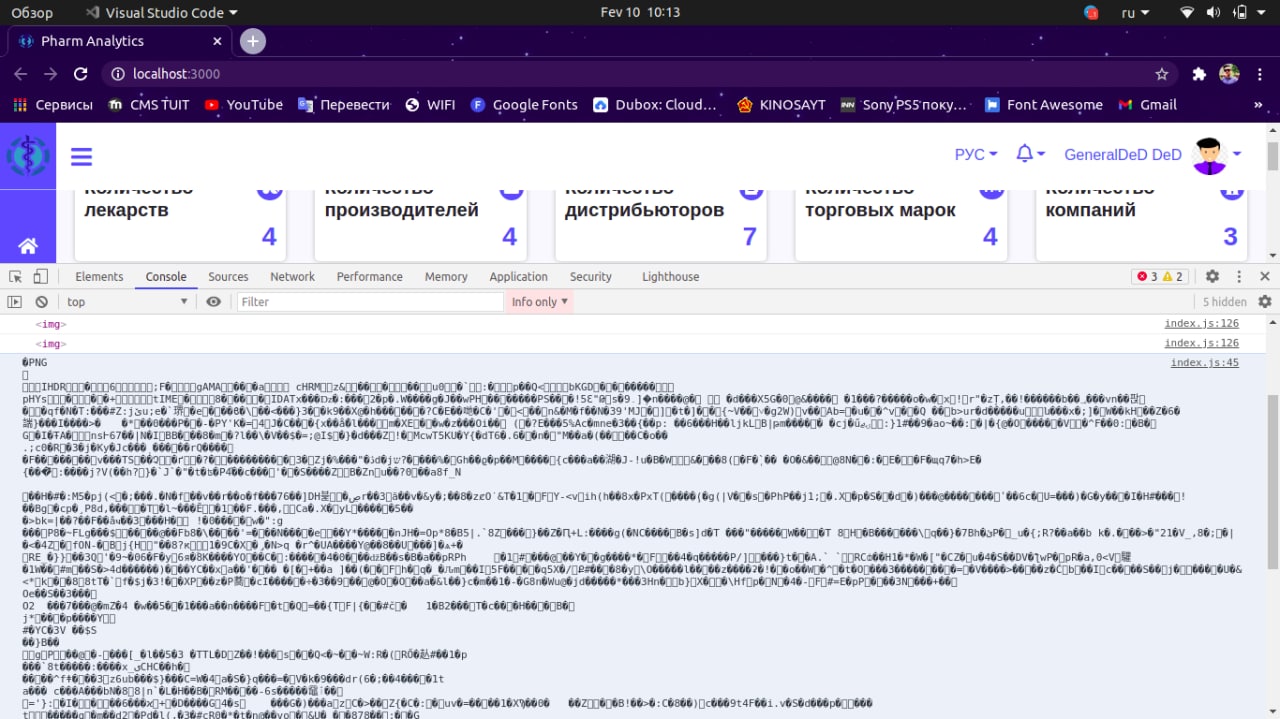1280x719 pixels.
Task: Open the Dubox: Cloud bookmark
Action: (x=655, y=105)
